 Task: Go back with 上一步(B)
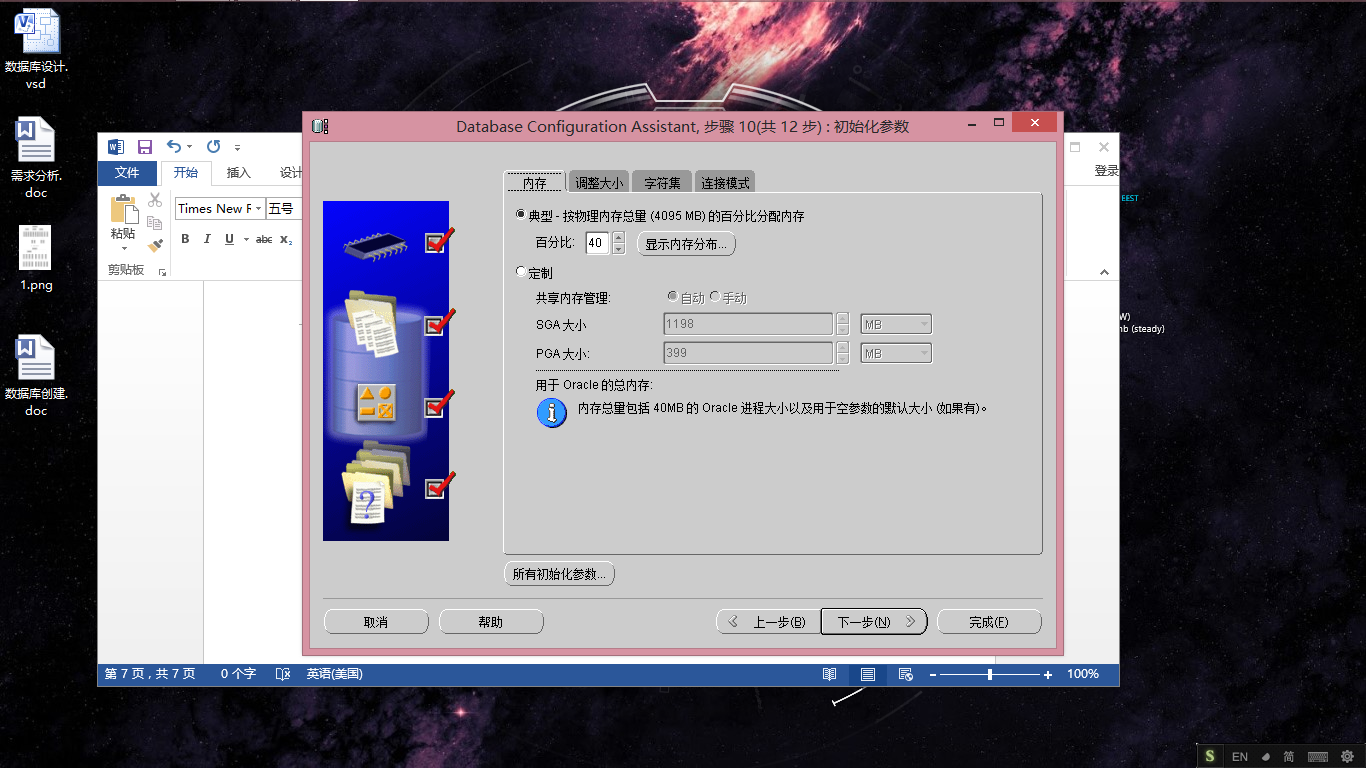pyautogui.click(x=768, y=622)
